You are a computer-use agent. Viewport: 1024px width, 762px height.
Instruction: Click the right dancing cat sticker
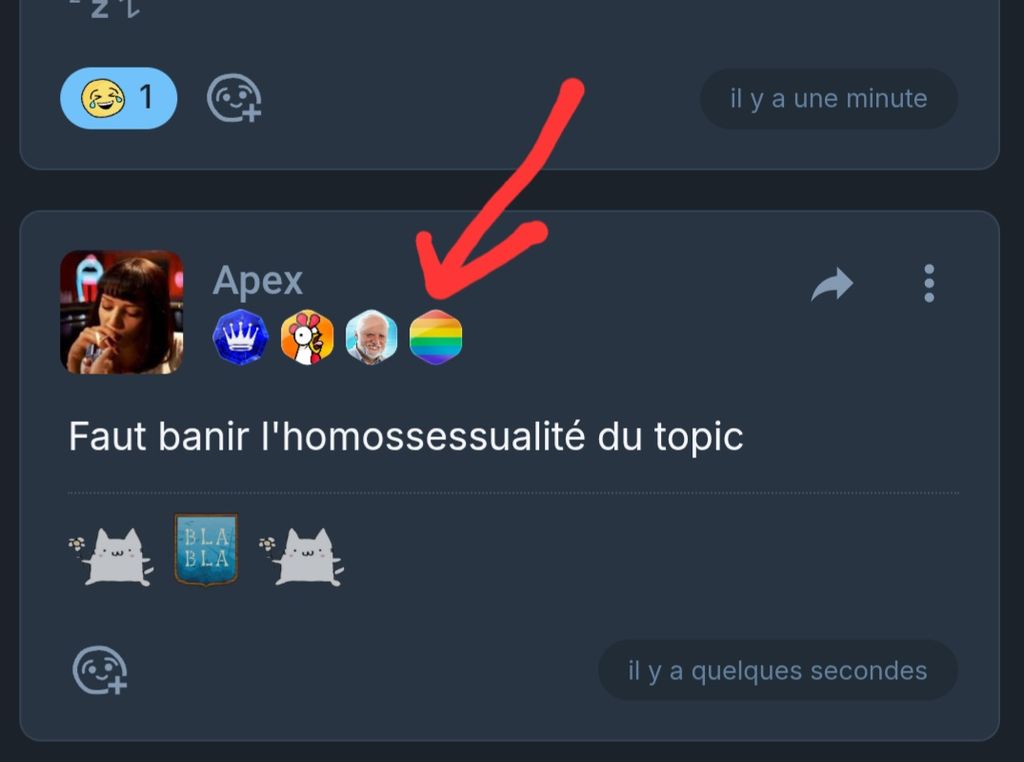tap(301, 557)
